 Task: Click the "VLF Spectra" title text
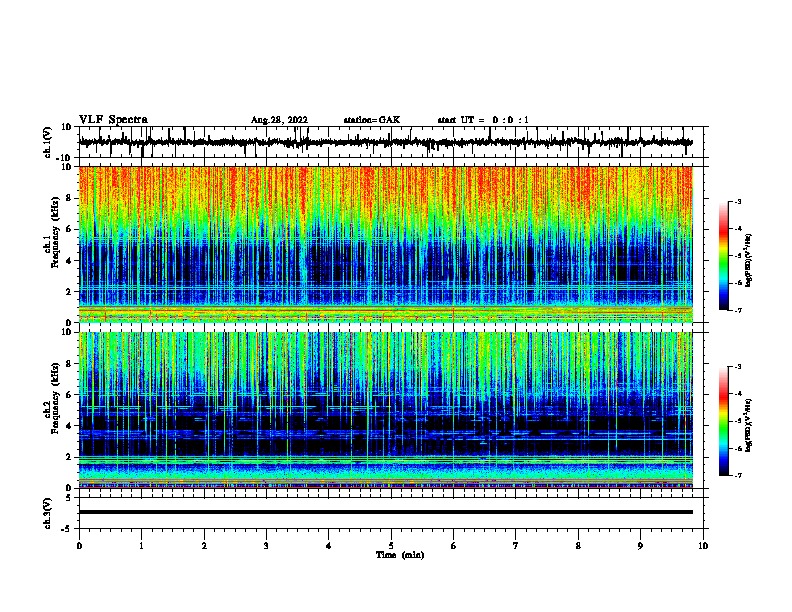[113, 120]
